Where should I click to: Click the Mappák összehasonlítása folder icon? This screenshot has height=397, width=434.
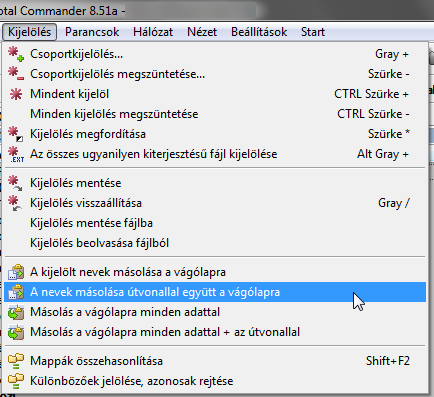[x=16, y=361]
